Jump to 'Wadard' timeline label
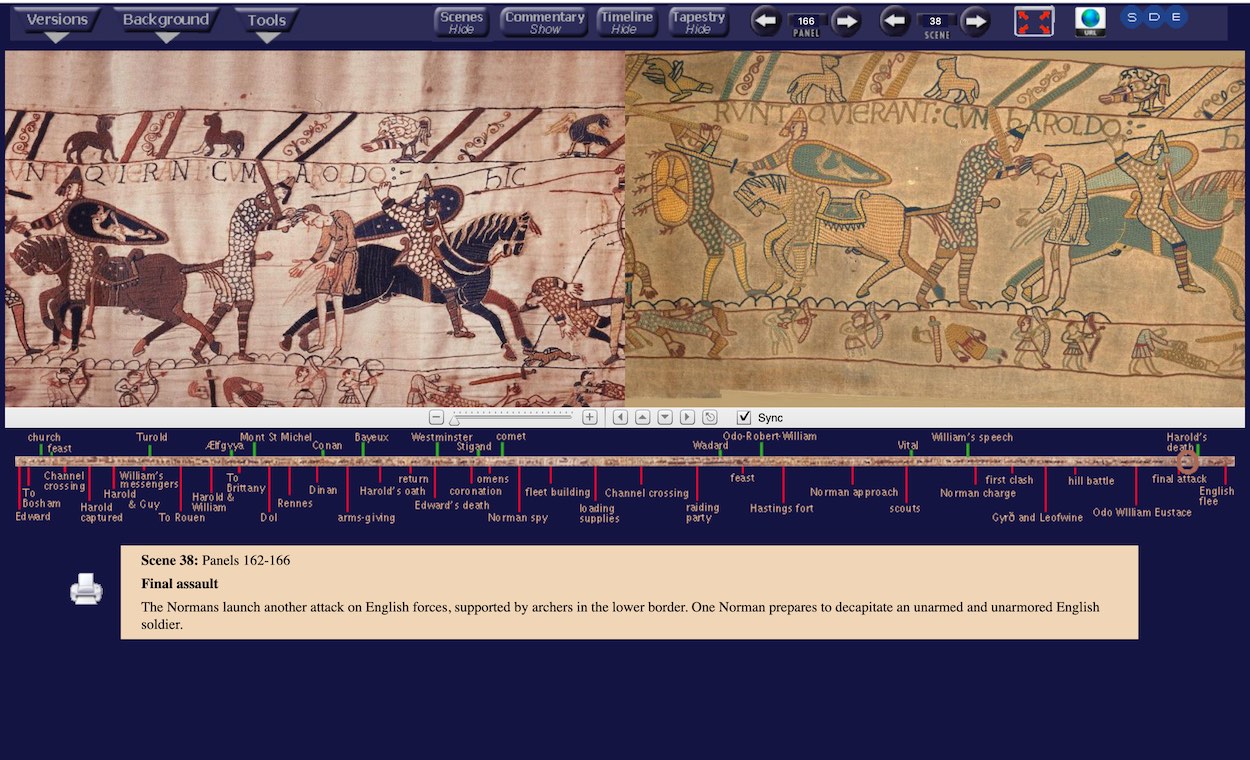 (710, 445)
